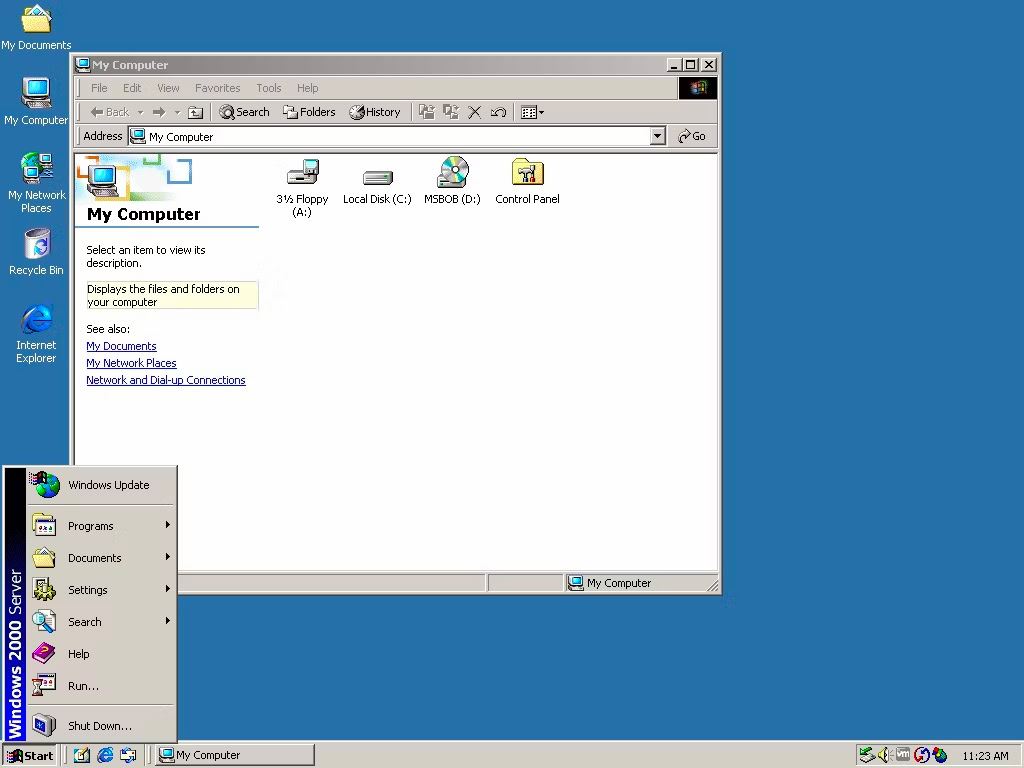
Task: Expand the Programs entry in Start menu
Action: 91,525
